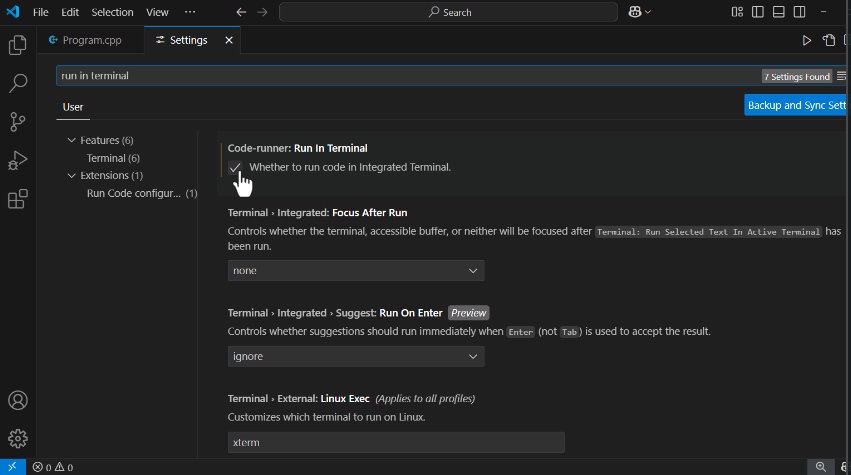The width and height of the screenshot is (851, 475).
Task: Toggle the Run In Terminal checkbox
Action: 234,167
